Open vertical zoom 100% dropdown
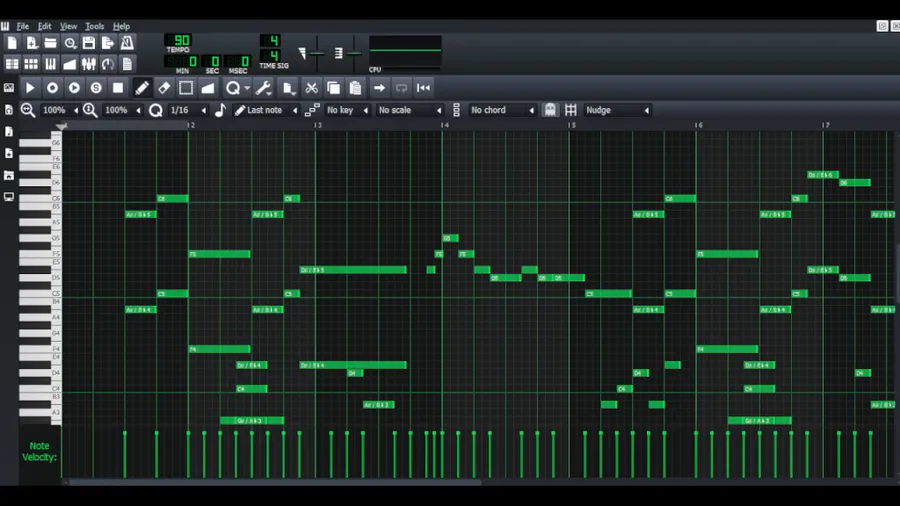This screenshot has width=900, height=506. (x=122, y=110)
